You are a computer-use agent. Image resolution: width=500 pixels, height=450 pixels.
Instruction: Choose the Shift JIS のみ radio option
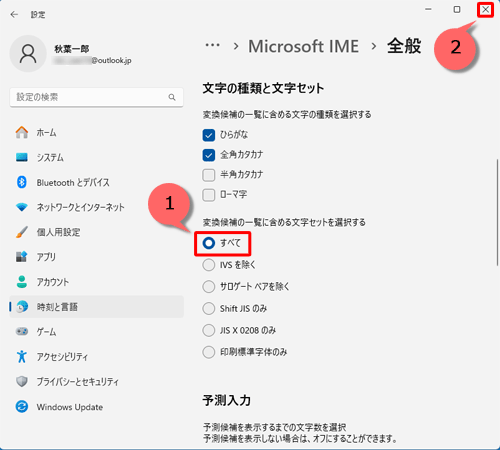pos(209,308)
